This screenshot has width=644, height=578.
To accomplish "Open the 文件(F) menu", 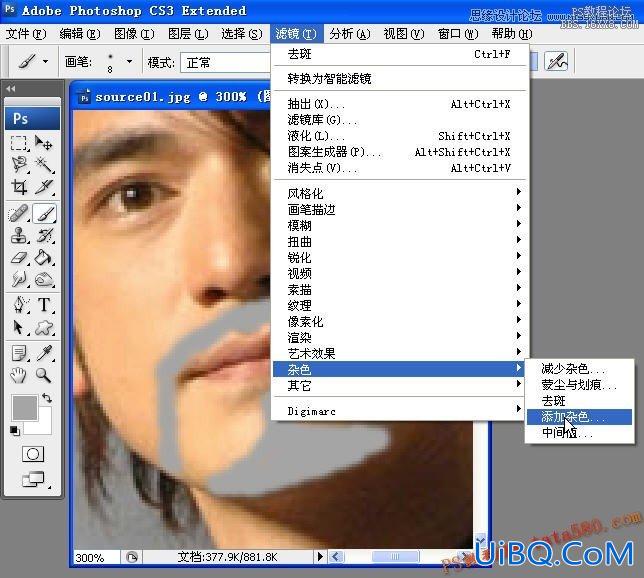I will point(26,34).
